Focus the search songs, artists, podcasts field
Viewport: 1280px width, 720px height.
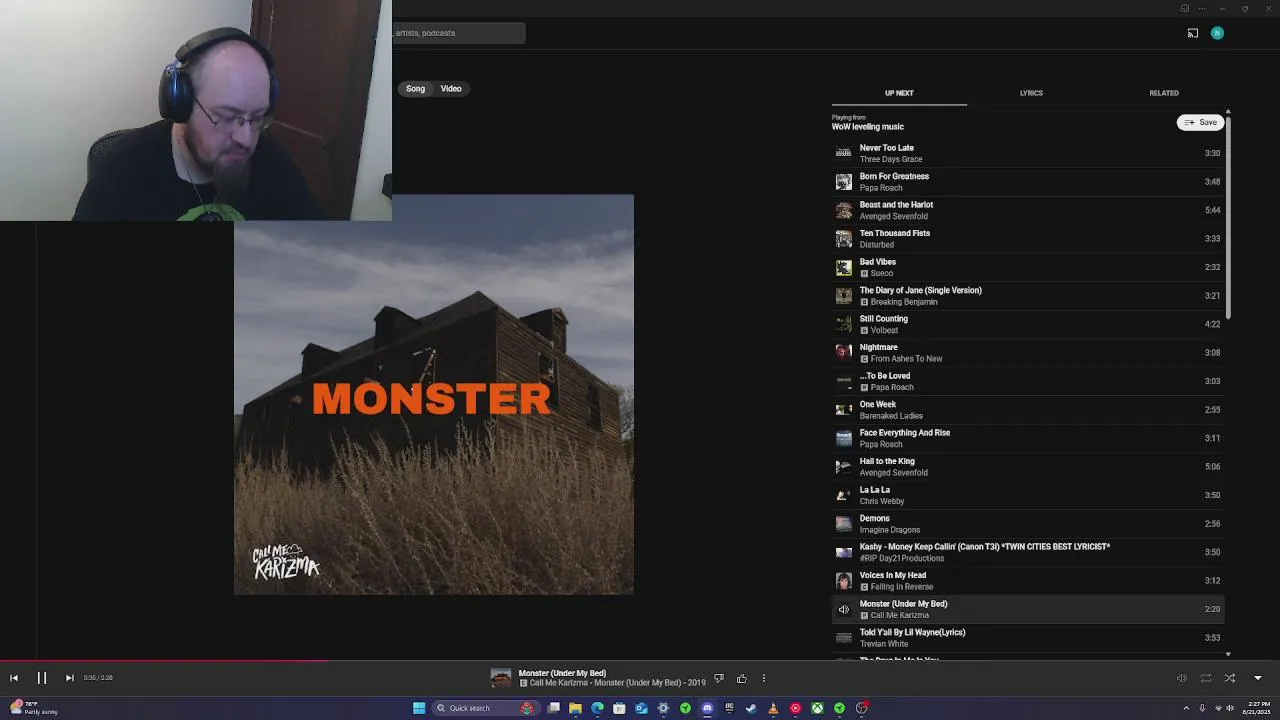click(458, 33)
